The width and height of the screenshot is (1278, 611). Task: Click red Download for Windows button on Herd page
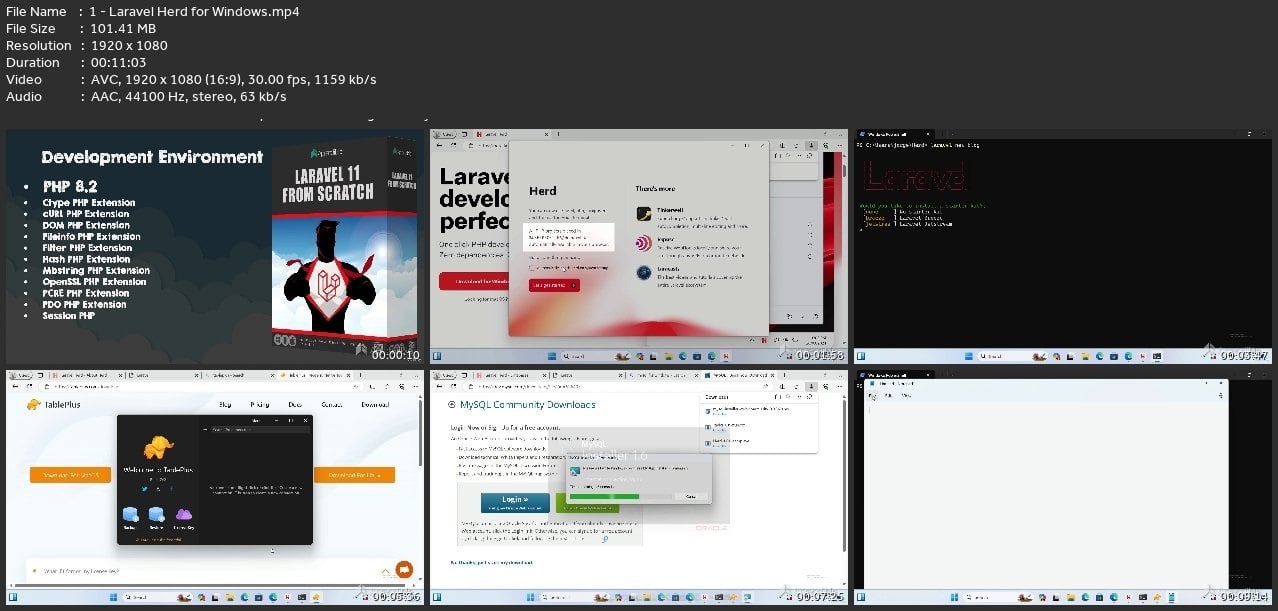[x=473, y=281]
